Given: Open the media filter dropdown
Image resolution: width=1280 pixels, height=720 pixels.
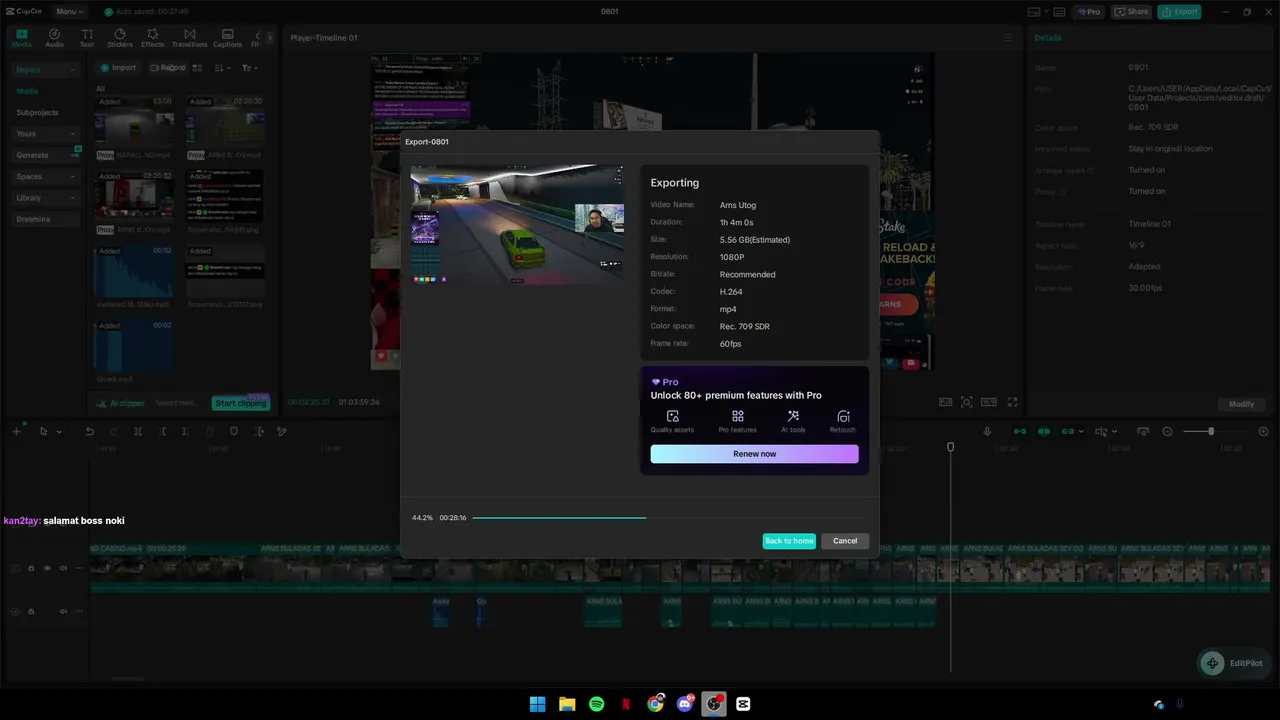Looking at the screenshot, I should pos(249,68).
